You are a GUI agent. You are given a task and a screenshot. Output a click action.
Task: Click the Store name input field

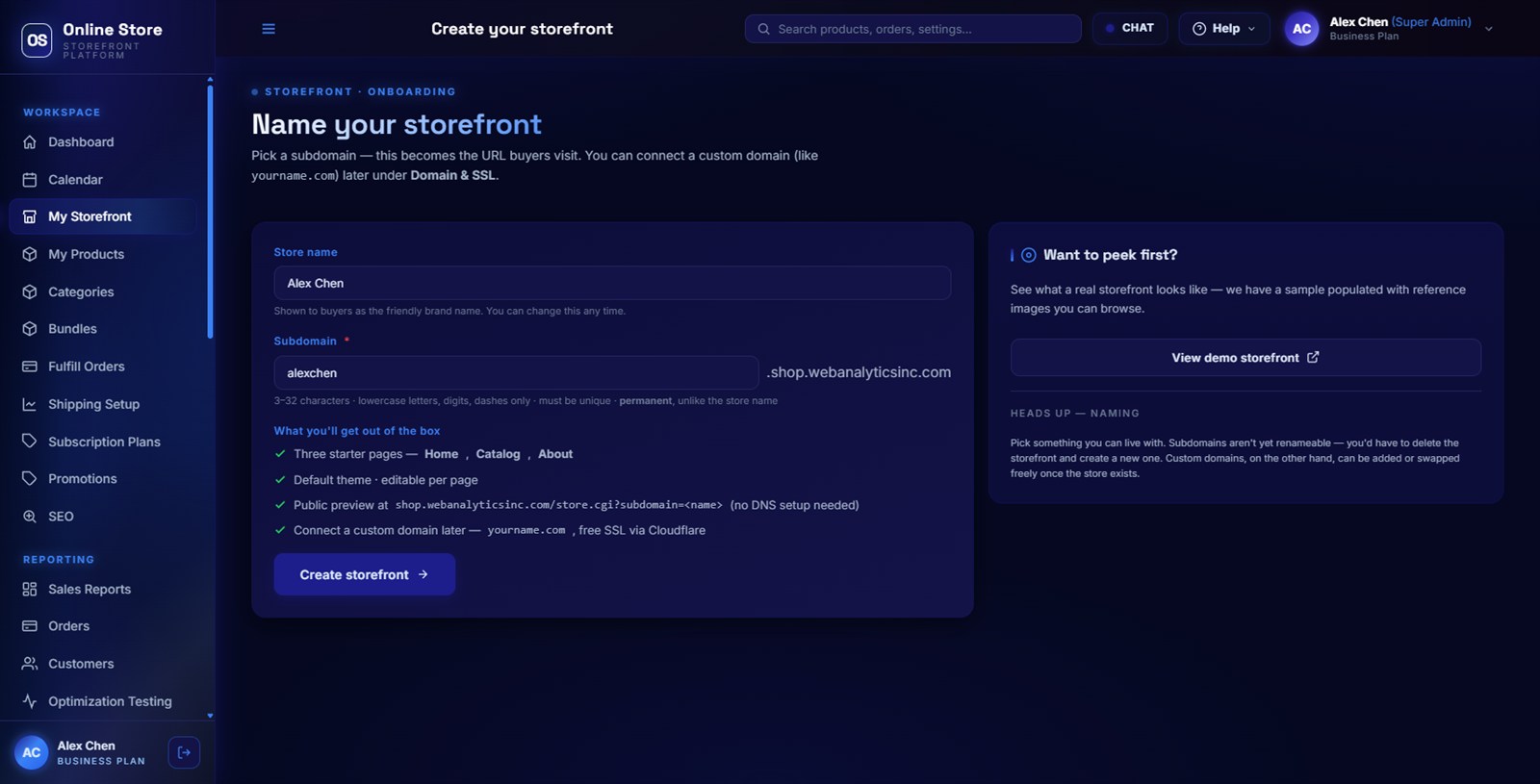click(x=612, y=283)
